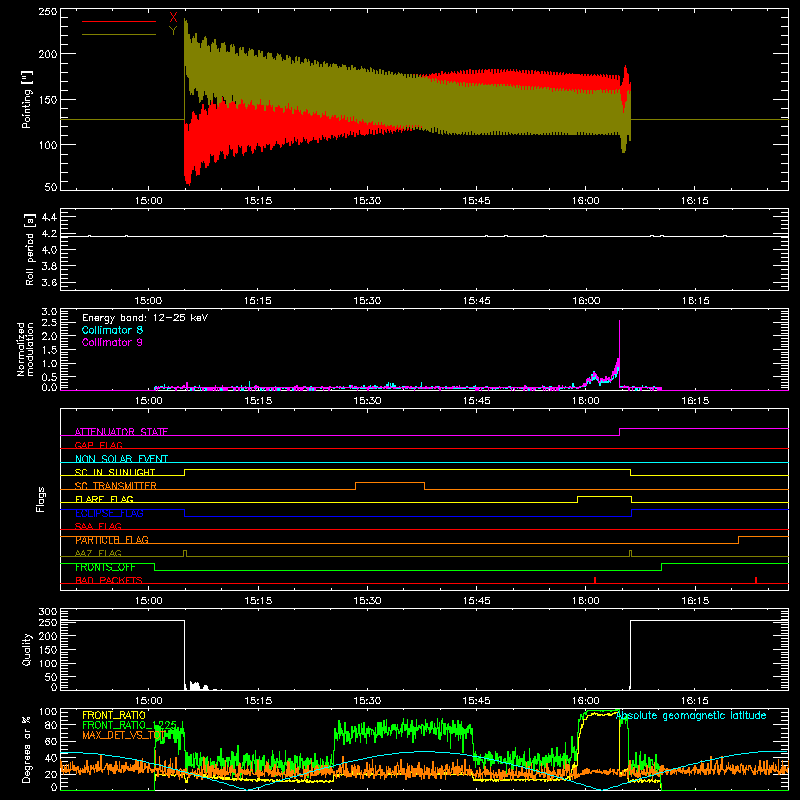Click the Collimator 9 modulation spike peak
The width and height of the screenshot is (800, 800).
pos(619,322)
